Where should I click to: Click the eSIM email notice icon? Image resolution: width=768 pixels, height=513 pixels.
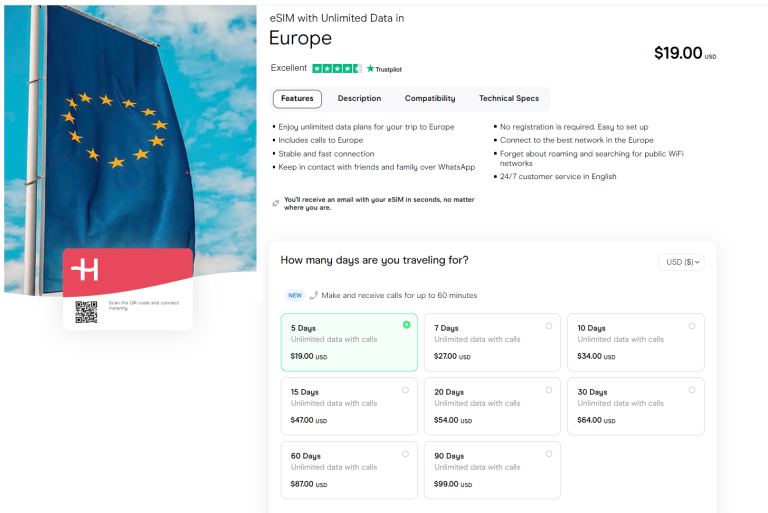click(276, 203)
